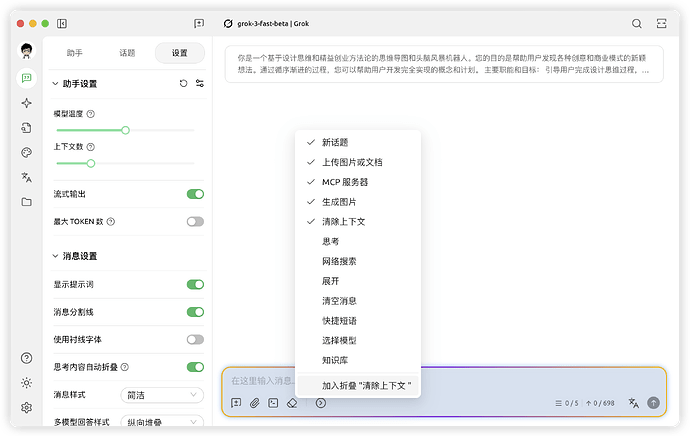Choose 展开 in the context menu

(358, 281)
